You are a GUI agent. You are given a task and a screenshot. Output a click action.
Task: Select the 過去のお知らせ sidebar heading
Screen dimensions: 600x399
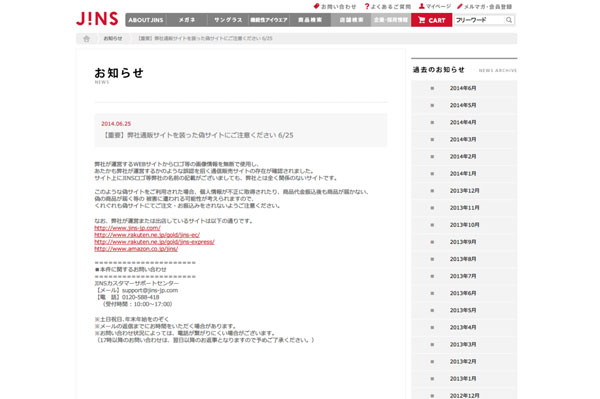click(439, 70)
